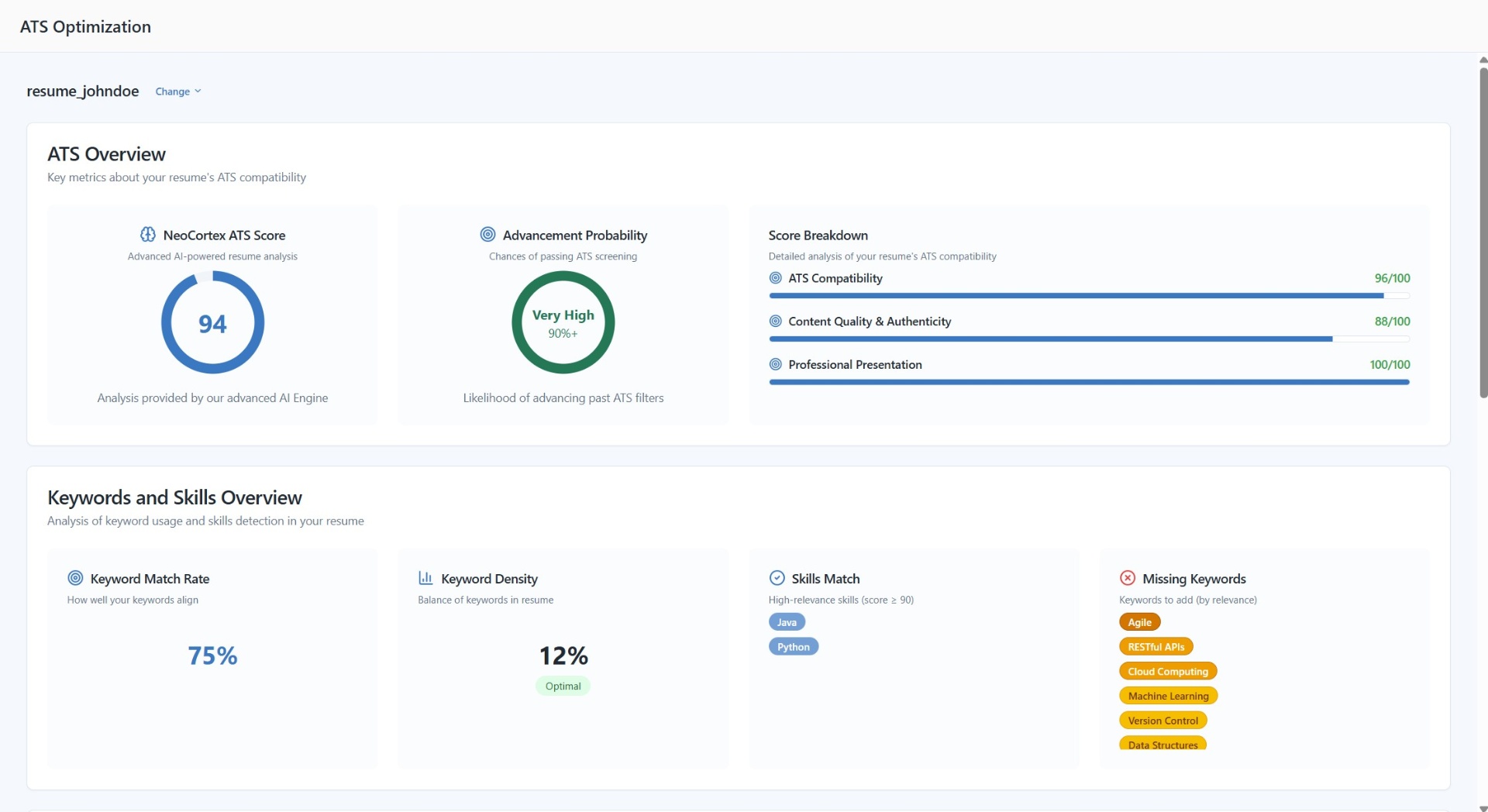Image resolution: width=1488 pixels, height=812 pixels.
Task: Click the 94 score ring
Action: click(212, 322)
